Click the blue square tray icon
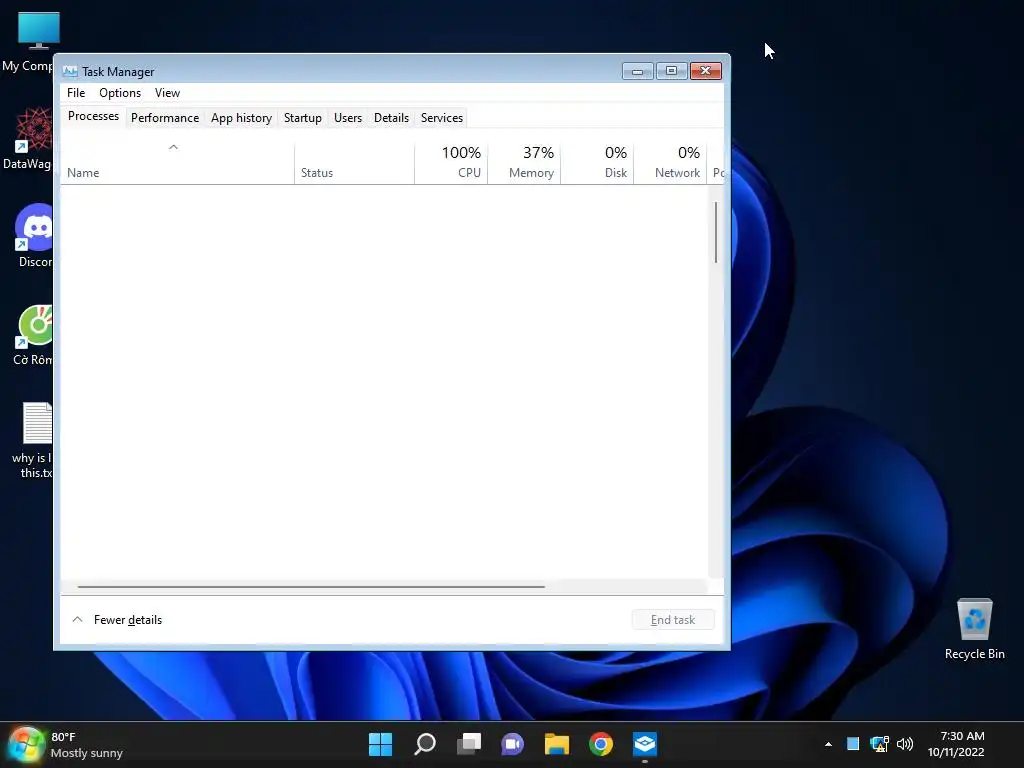This screenshot has width=1024, height=768. pos(853,743)
